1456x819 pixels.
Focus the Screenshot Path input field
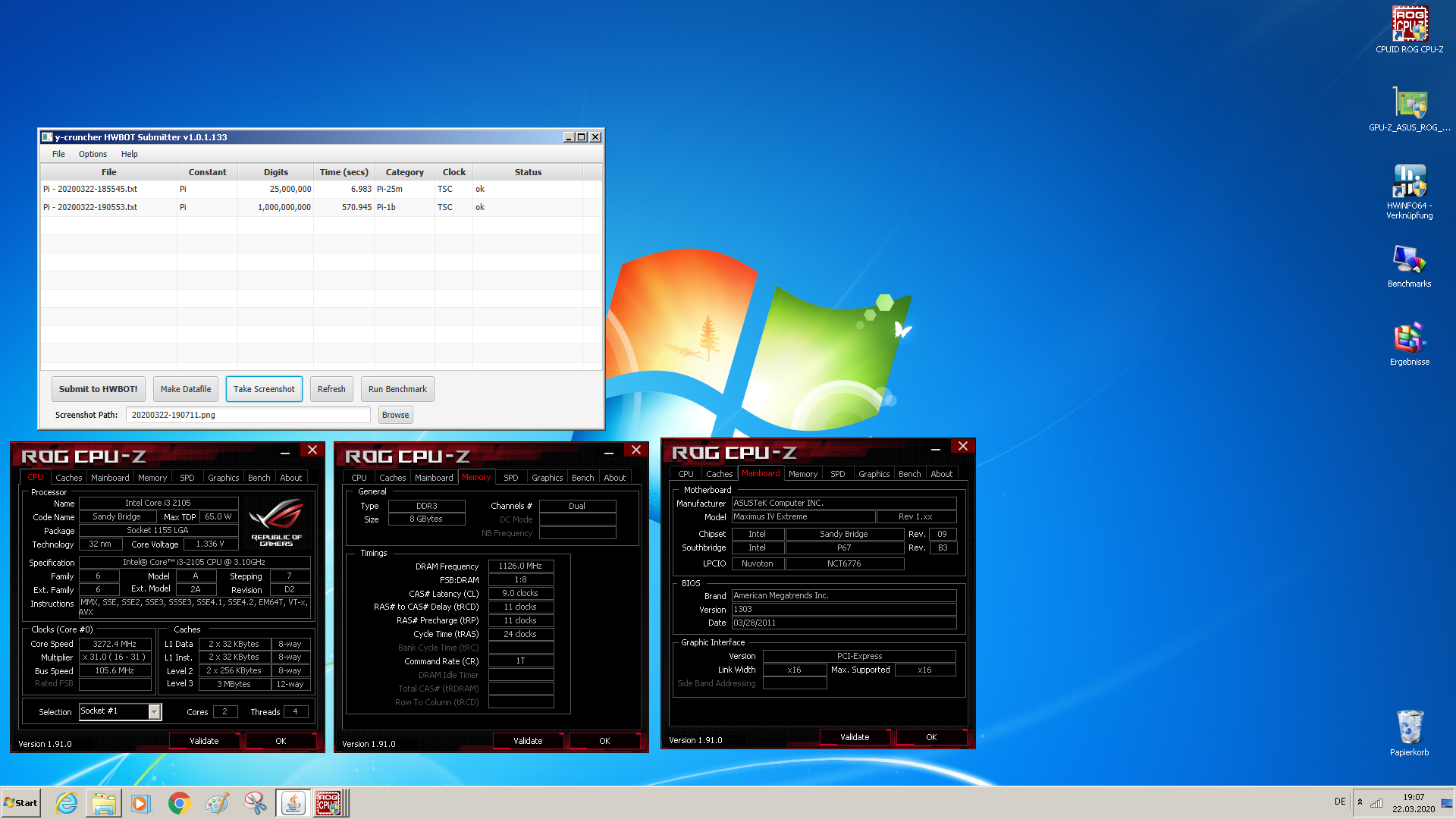248,415
